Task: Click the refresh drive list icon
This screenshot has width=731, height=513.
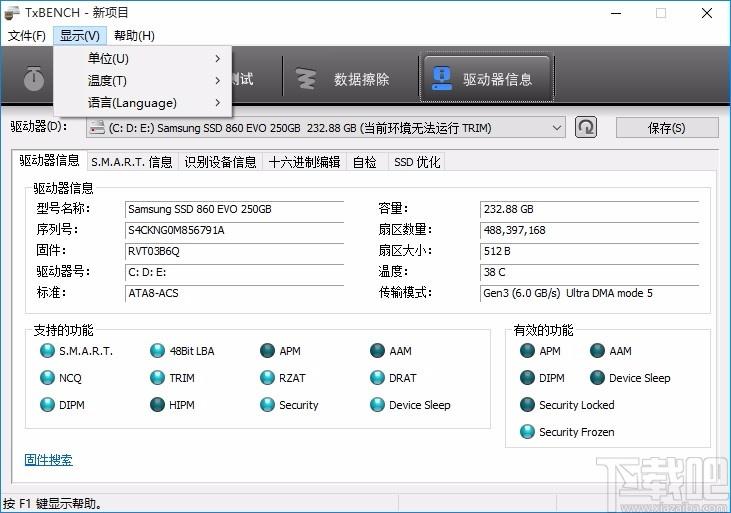Action: click(x=586, y=127)
